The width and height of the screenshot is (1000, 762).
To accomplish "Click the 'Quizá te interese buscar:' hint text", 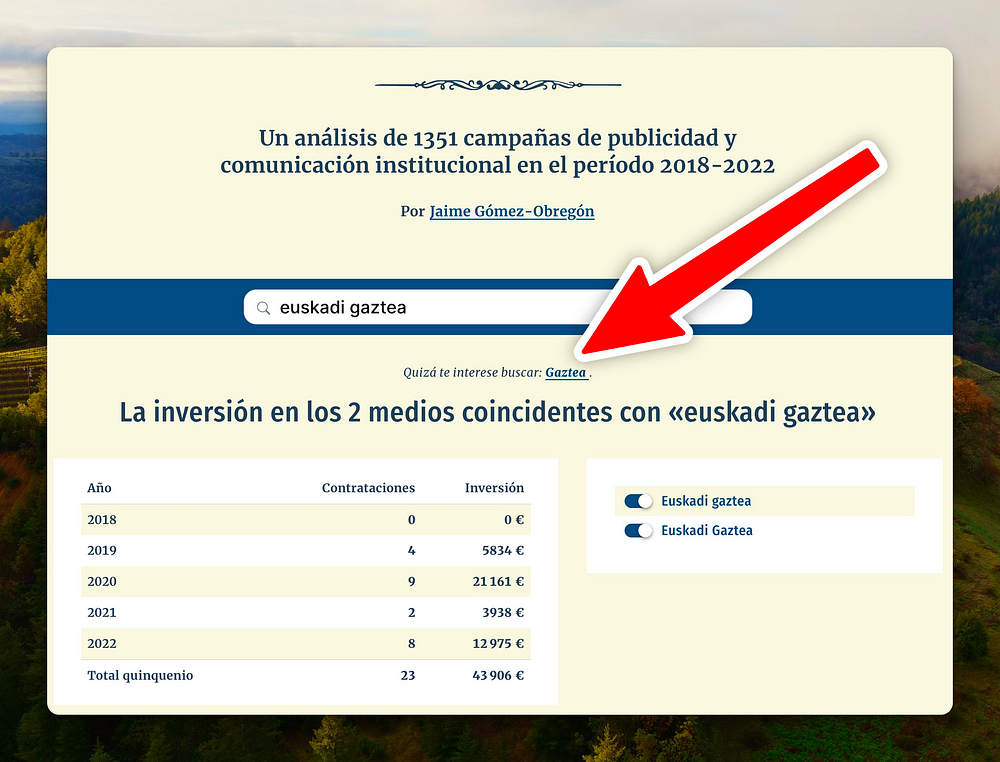I will click(472, 372).
